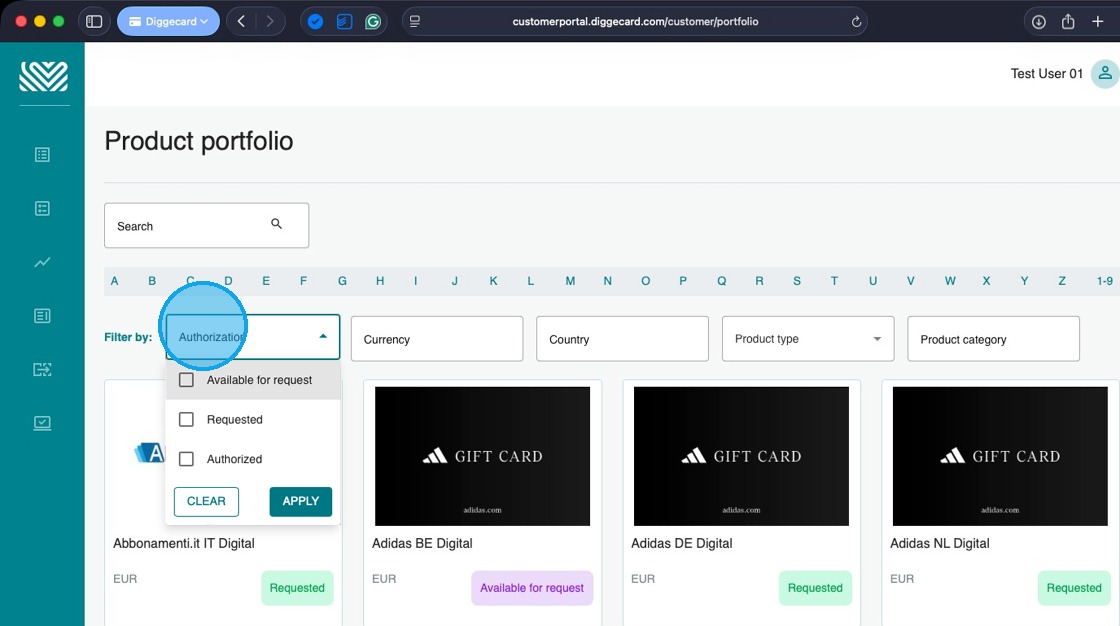
Task: Go back with the Safari back arrow
Action: 241,21
